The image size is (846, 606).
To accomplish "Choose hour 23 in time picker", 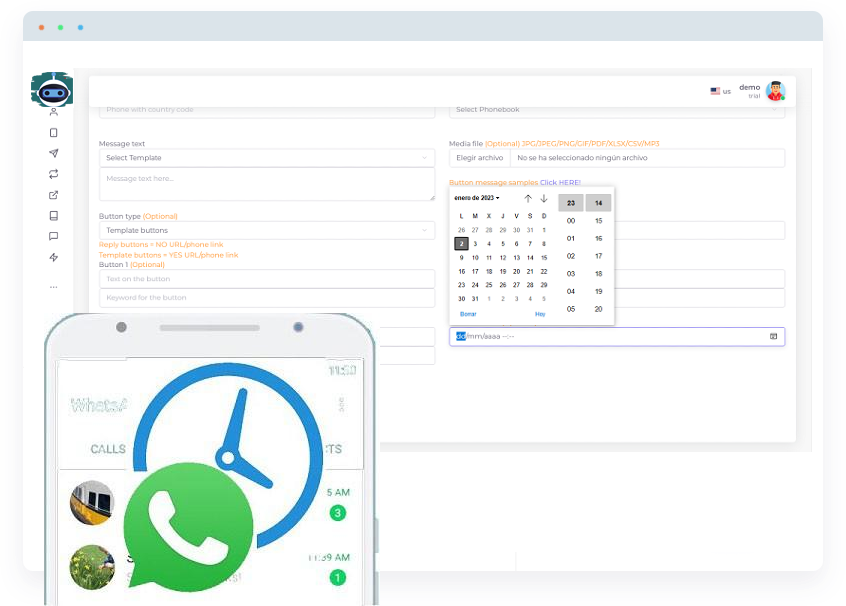I will 571,203.
